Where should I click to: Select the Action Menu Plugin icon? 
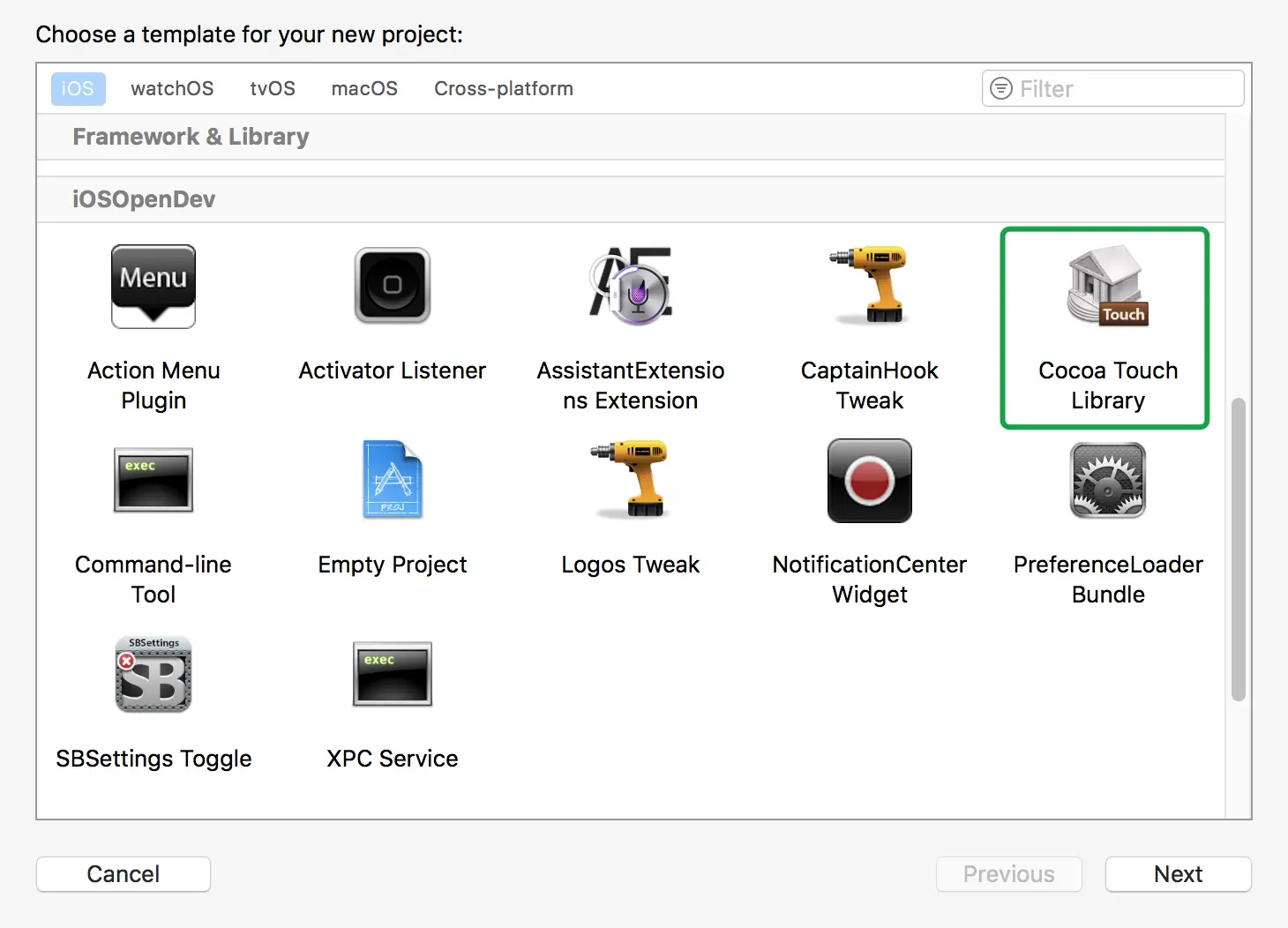click(154, 287)
